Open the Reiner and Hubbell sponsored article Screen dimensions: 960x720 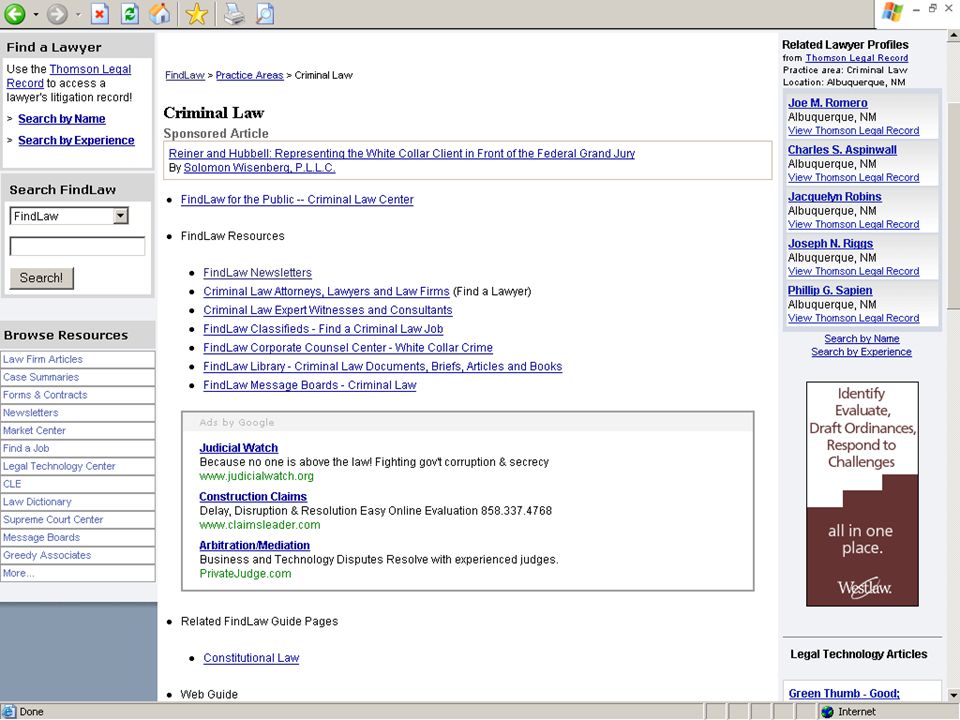pyautogui.click(x=402, y=153)
